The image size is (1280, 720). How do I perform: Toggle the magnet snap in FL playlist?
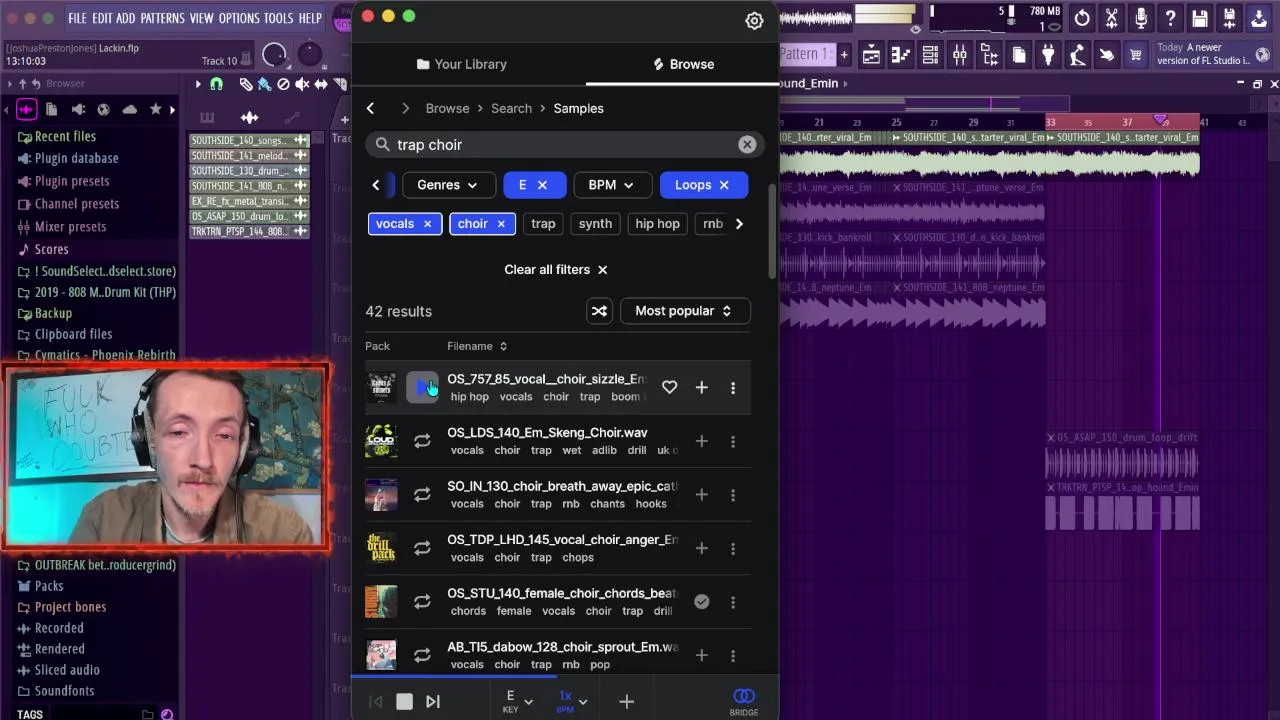pyautogui.click(x=216, y=84)
